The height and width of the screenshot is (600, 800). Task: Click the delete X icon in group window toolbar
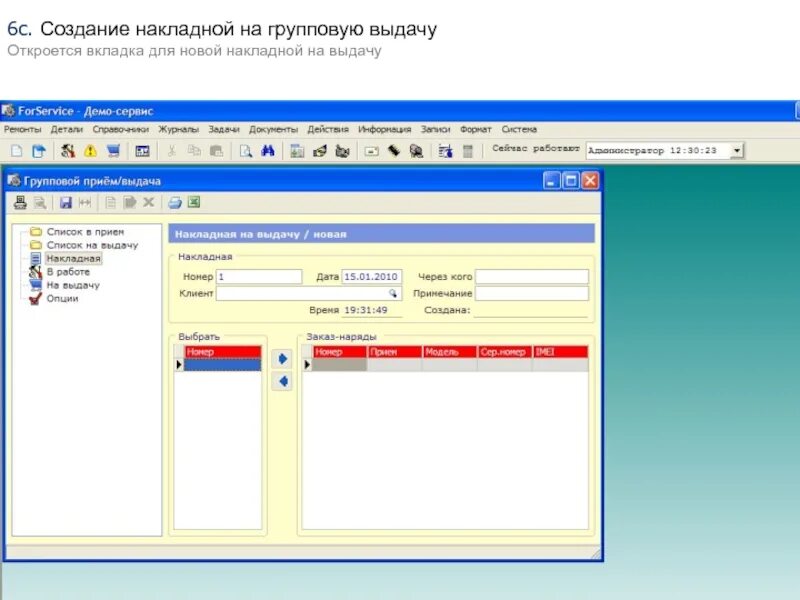click(x=148, y=203)
